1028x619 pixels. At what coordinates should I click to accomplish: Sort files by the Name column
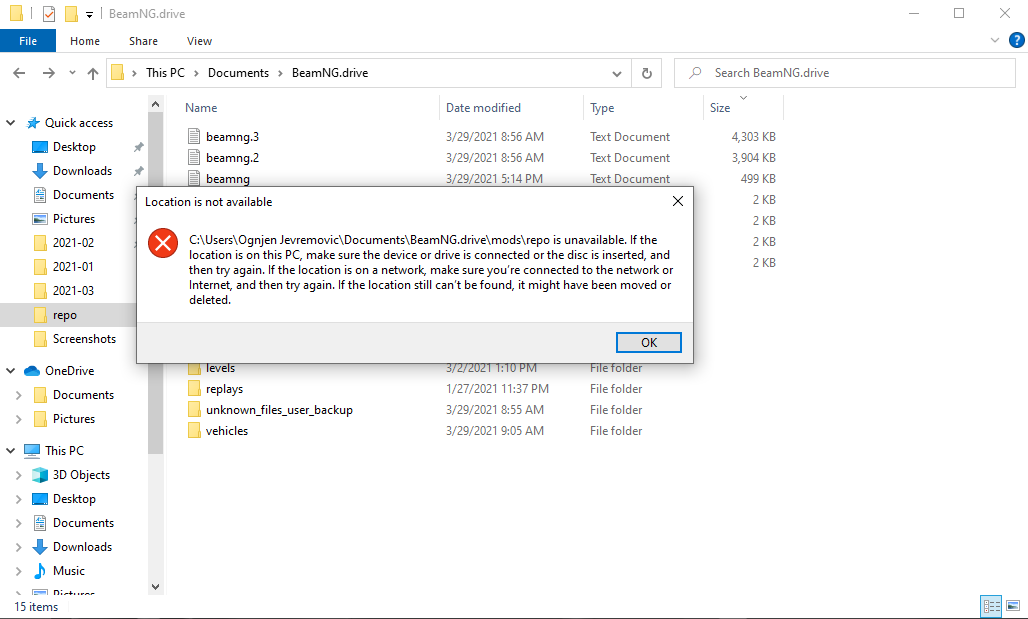(201, 108)
